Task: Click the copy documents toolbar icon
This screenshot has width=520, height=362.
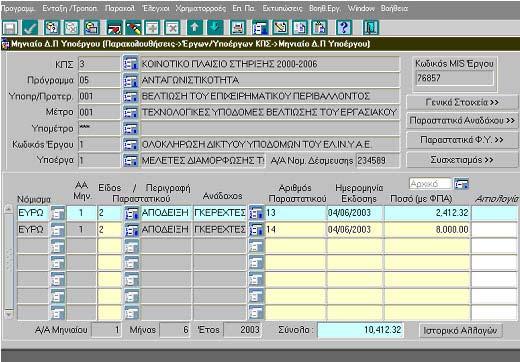Action: point(300,28)
